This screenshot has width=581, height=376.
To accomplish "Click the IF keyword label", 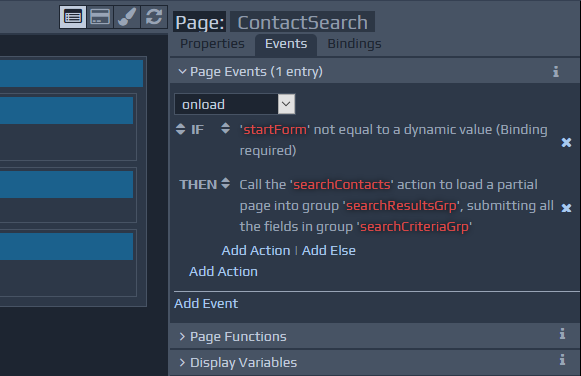I will (x=197, y=130).
